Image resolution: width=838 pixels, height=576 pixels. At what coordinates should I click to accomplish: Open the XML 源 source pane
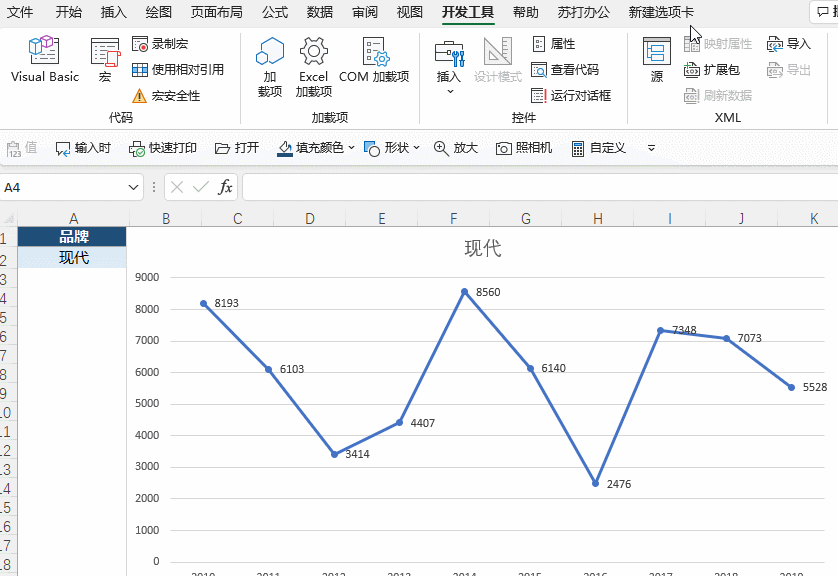(657, 60)
